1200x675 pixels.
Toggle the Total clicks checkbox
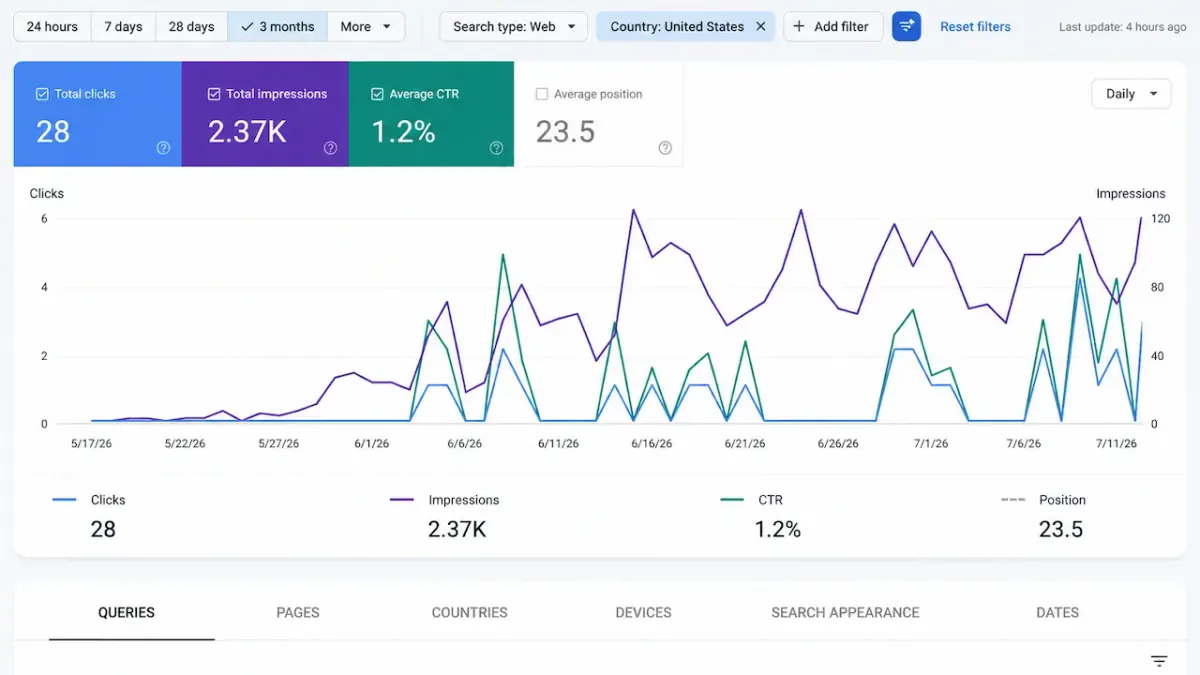[x=42, y=94]
